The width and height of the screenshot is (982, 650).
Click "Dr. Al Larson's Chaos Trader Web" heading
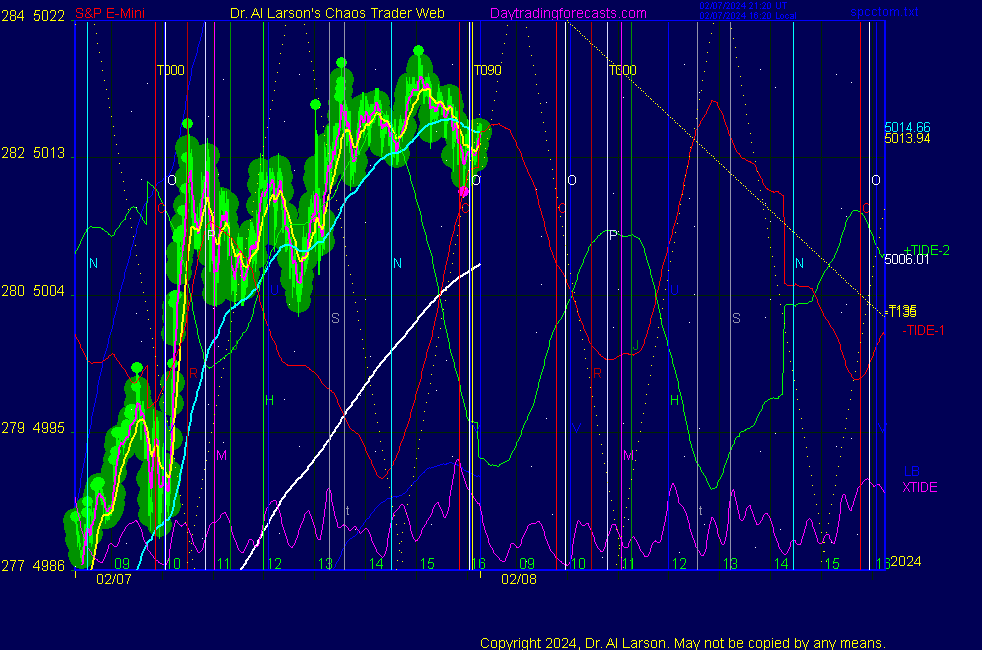pyautogui.click(x=337, y=13)
